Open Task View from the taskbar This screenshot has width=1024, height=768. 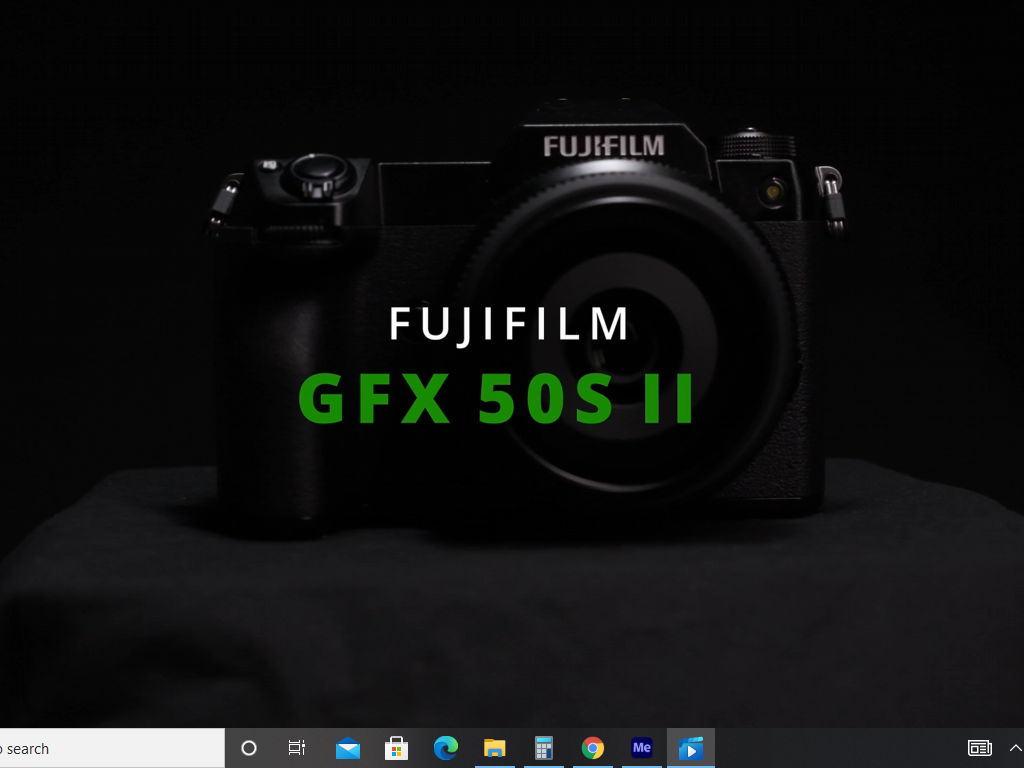(297, 748)
